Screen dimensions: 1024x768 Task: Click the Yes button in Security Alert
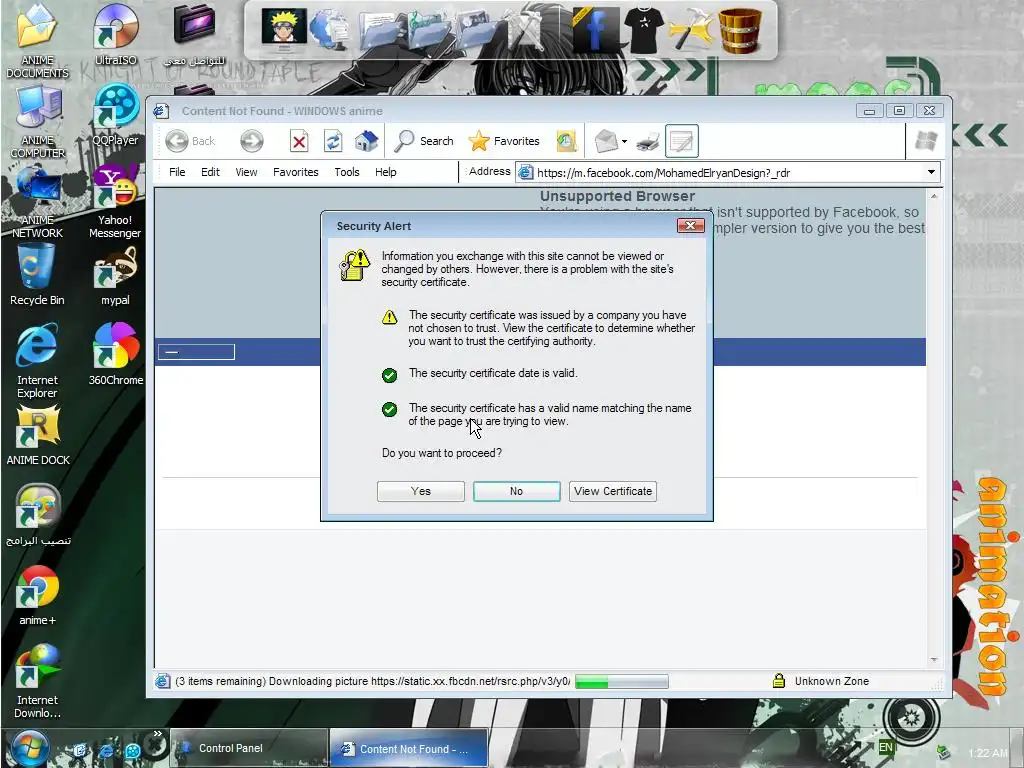click(421, 491)
